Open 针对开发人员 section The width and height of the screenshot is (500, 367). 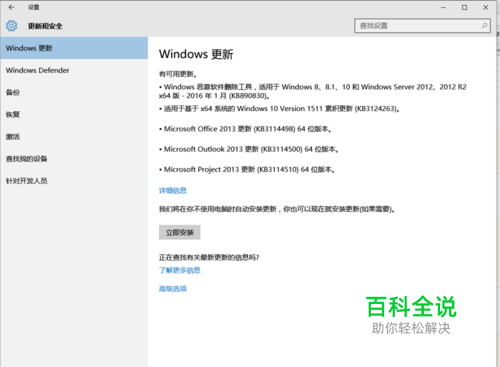point(74,181)
